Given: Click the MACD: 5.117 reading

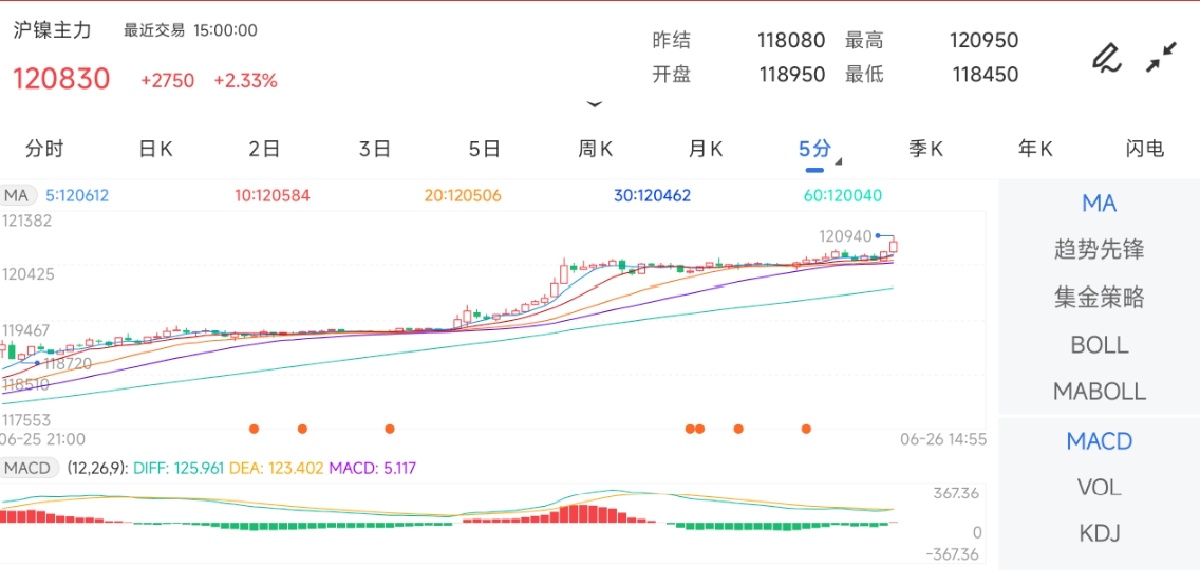Looking at the screenshot, I should (x=372, y=467).
